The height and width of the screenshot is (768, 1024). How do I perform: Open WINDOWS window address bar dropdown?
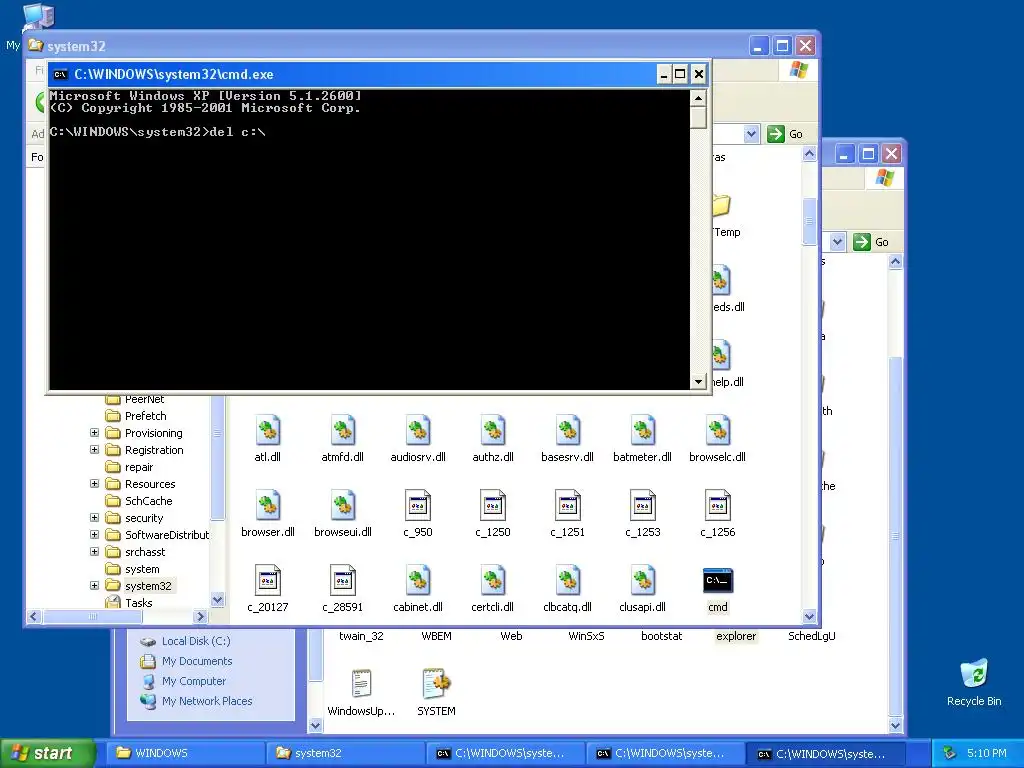click(837, 242)
